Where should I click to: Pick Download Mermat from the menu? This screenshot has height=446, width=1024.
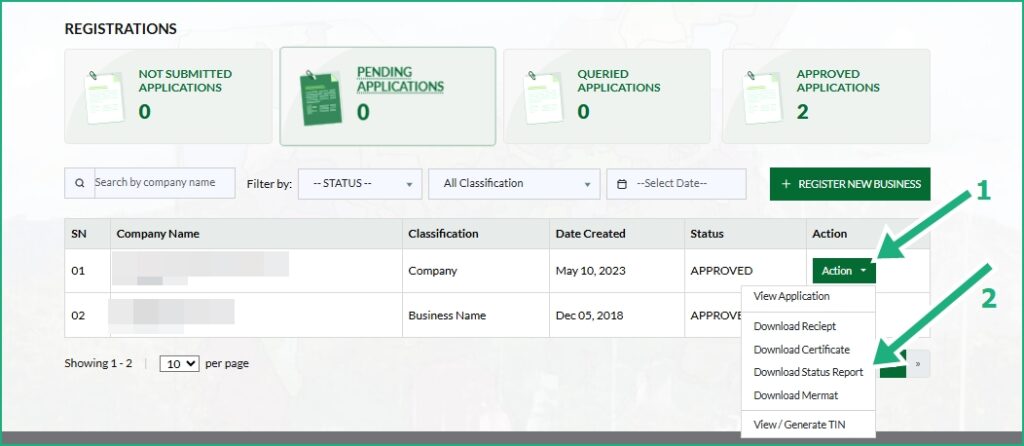click(795, 395)
